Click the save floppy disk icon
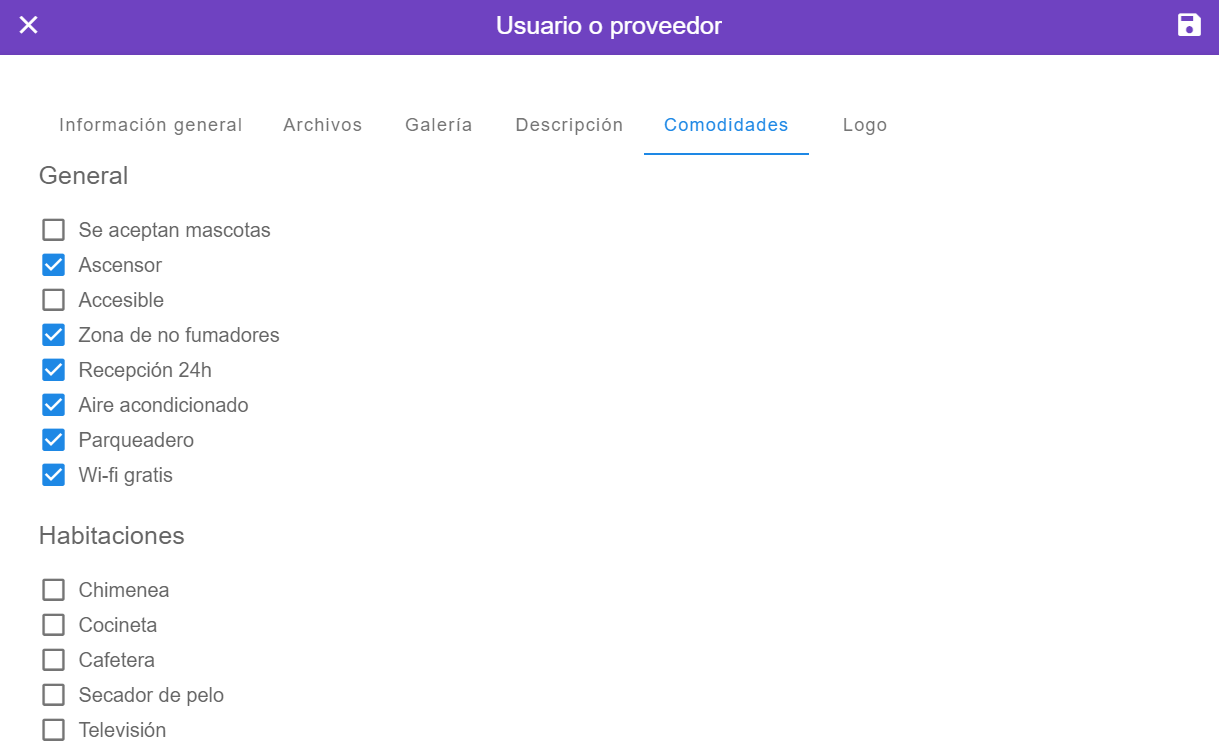This screenshot has height=746, width=1219. [1188, 26]
